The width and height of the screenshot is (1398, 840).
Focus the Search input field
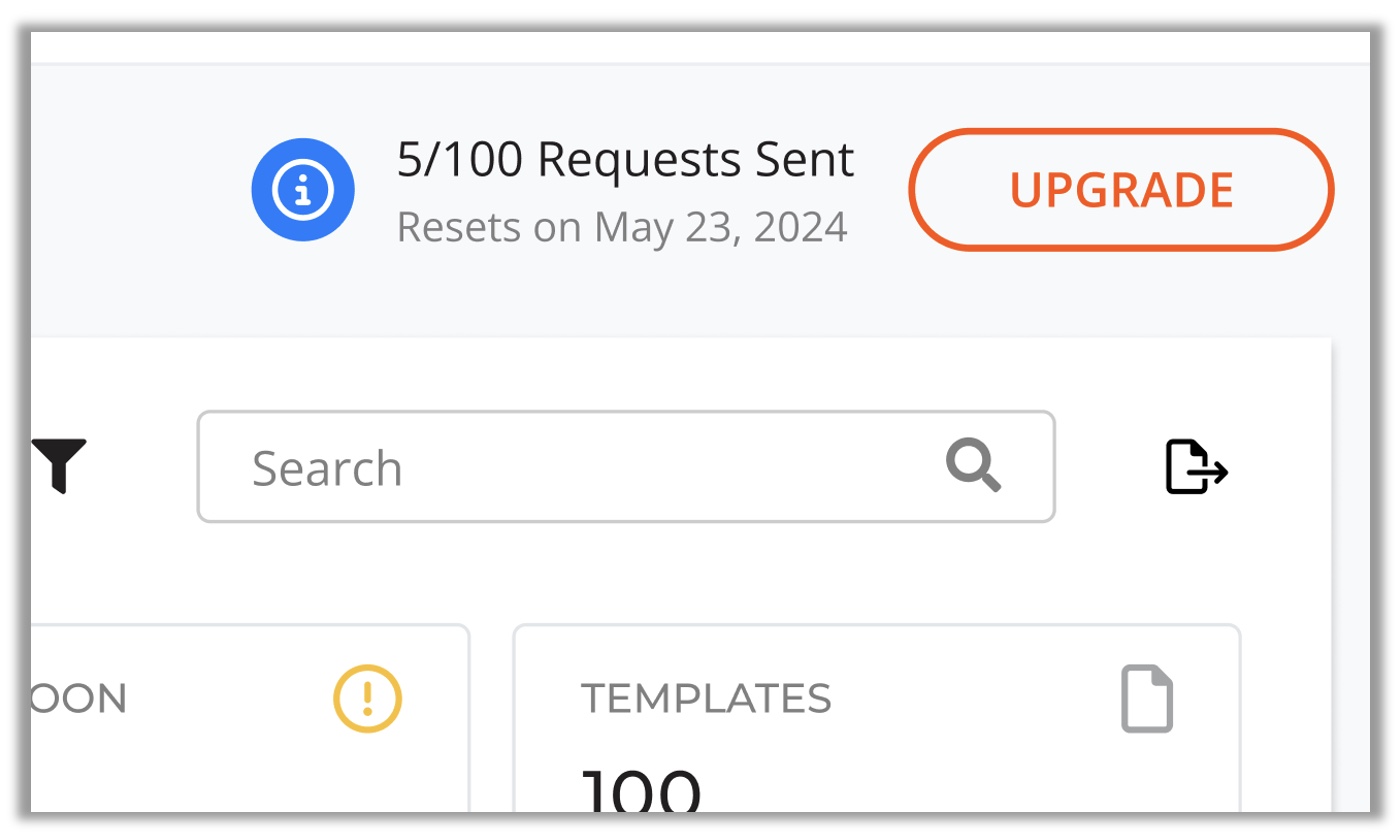click(x=626, y=466)
